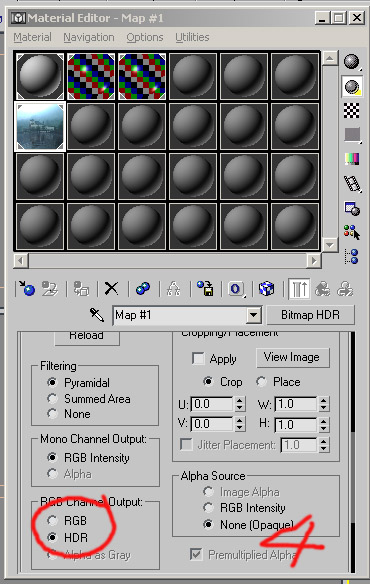Click the Make Preview film icon

(x=352, y=184)
